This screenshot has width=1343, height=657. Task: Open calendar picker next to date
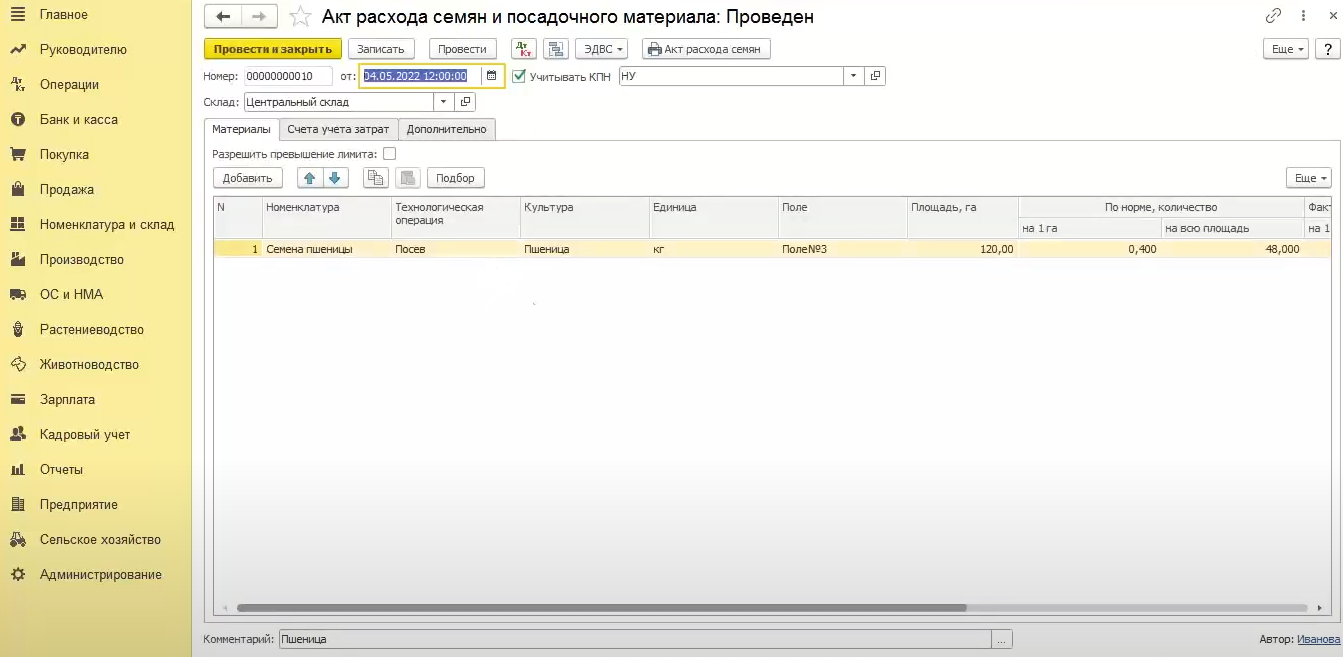(x=491, y=76)
